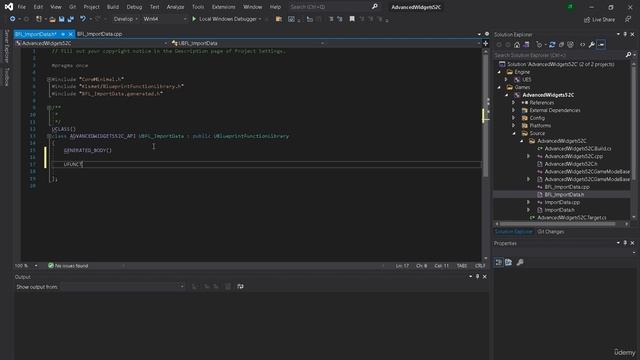Collapse the Games folder
The image size is (640, 360).
[x=499, y=87]
